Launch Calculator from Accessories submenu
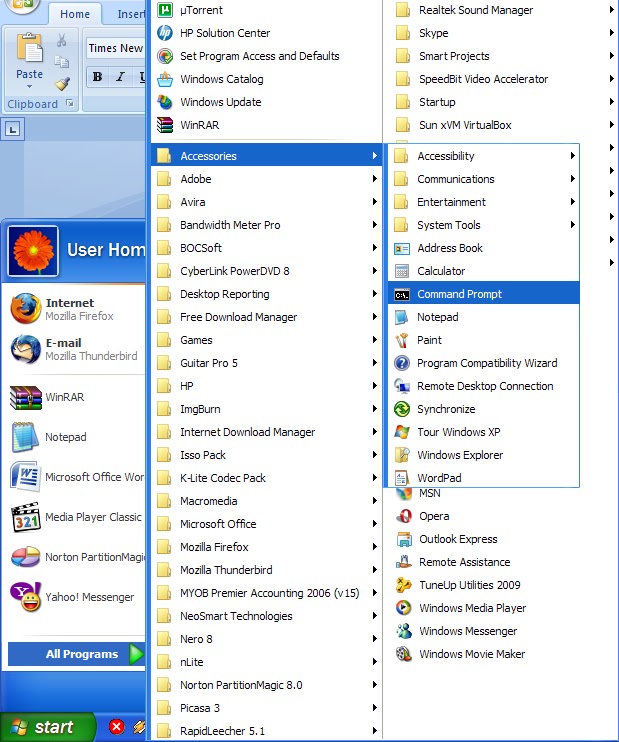This screenshot has height=742, width=619. pos(483,271)
